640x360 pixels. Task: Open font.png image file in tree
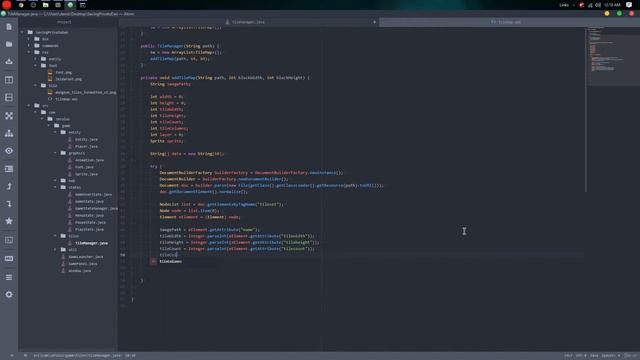click(x=63, y=72)
